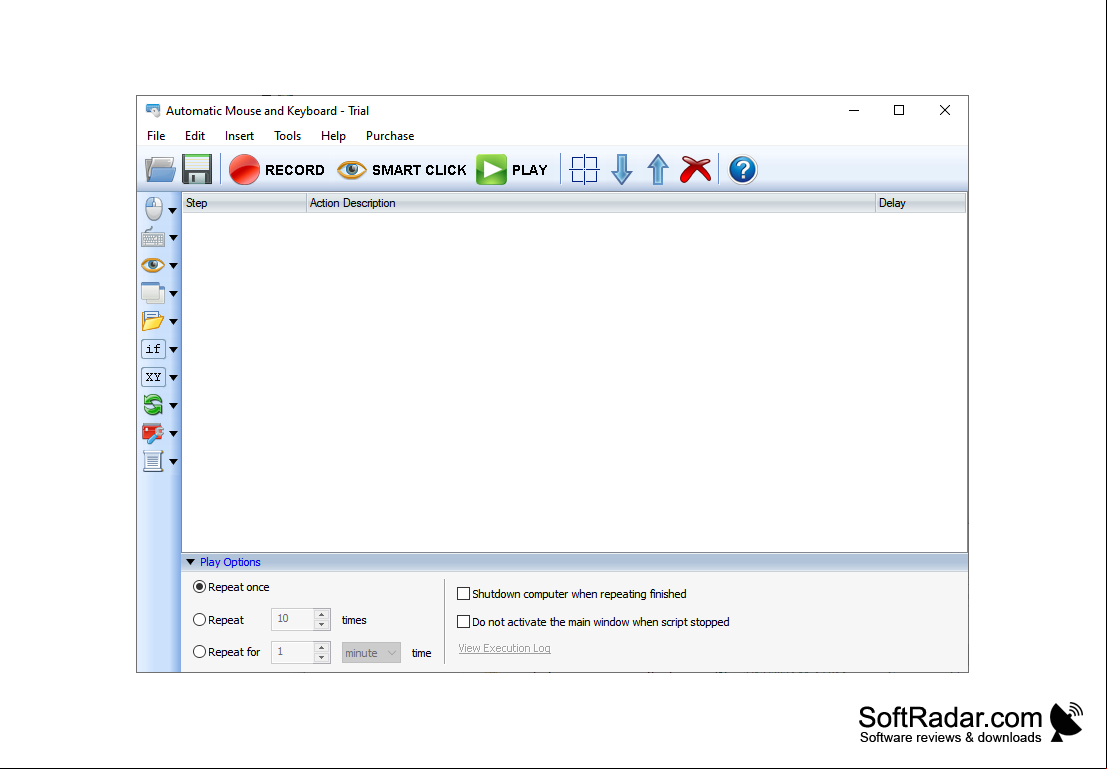Collapse the Play Options panel
This screenshot has height=769, width=1107.
(x=191, y=562)
